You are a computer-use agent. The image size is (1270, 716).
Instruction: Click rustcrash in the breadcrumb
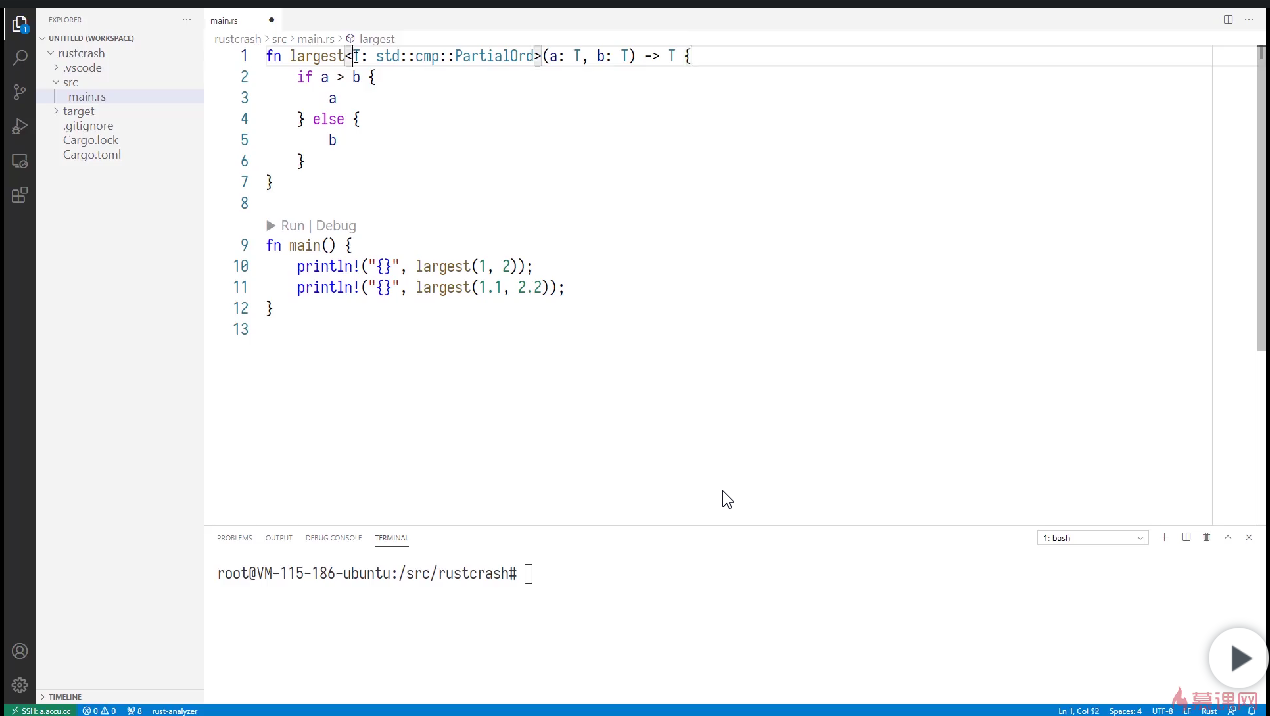click(x=238, y=39)
